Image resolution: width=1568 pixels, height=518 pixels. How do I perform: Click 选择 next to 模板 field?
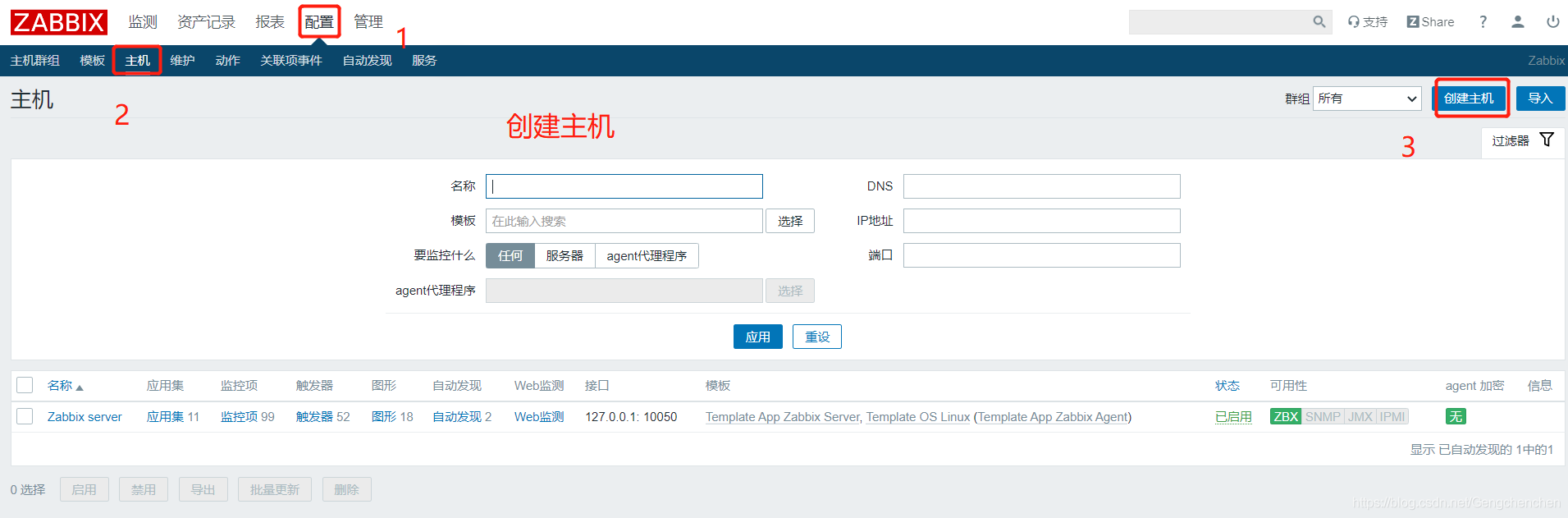(790, 221)
